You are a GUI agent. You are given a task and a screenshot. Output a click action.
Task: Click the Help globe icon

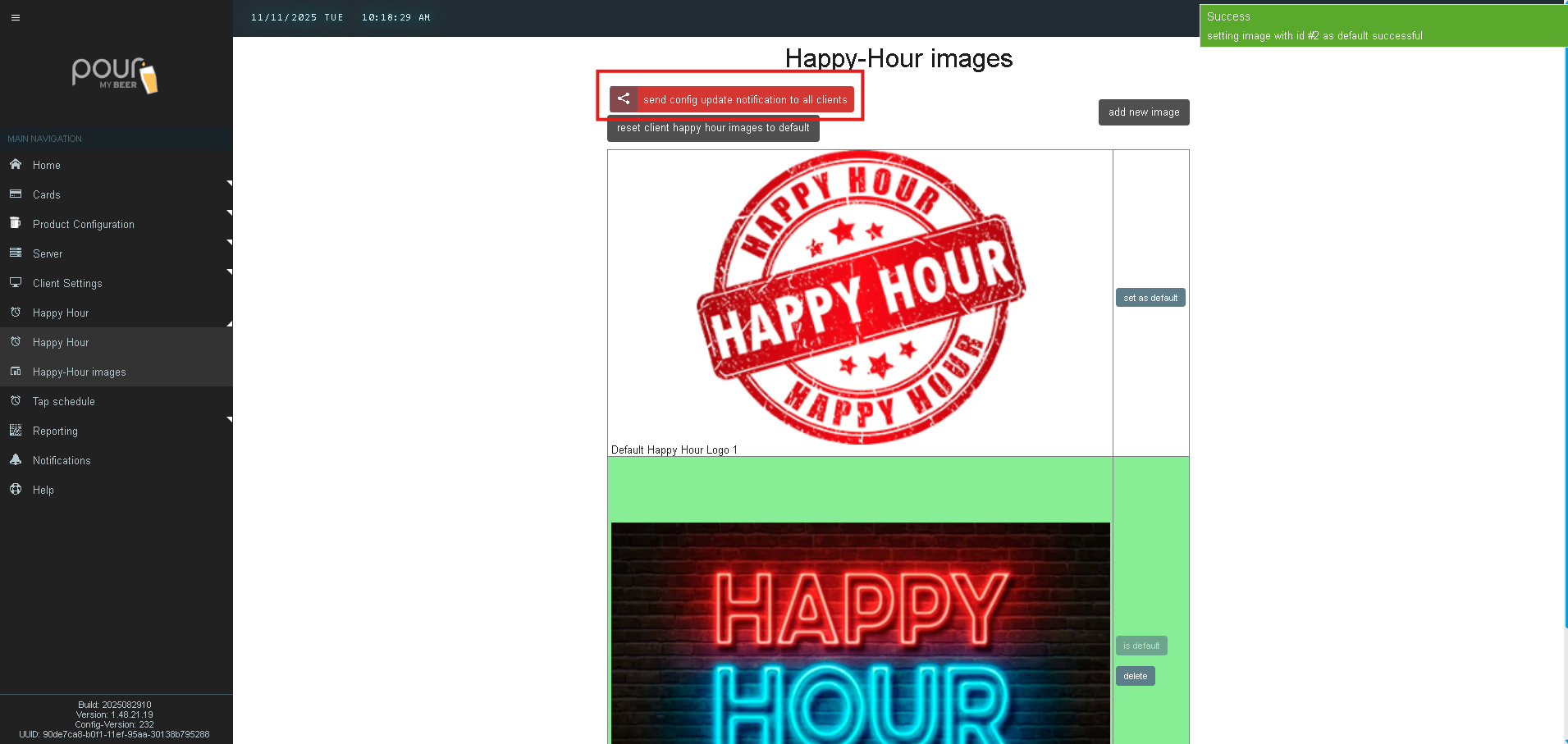[16, 489]
